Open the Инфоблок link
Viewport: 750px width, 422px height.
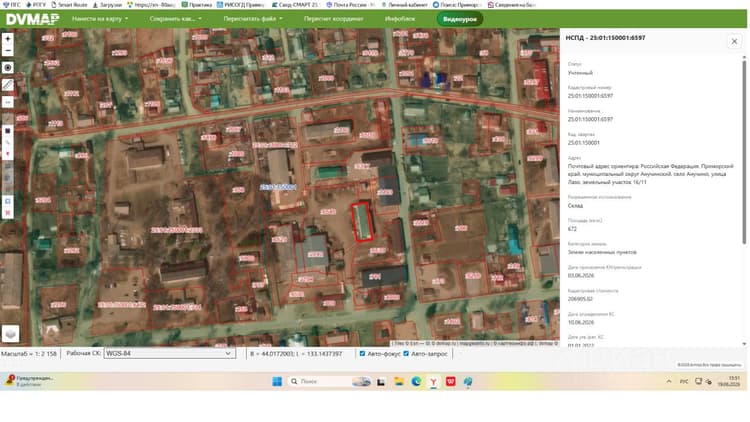point(400,19)
